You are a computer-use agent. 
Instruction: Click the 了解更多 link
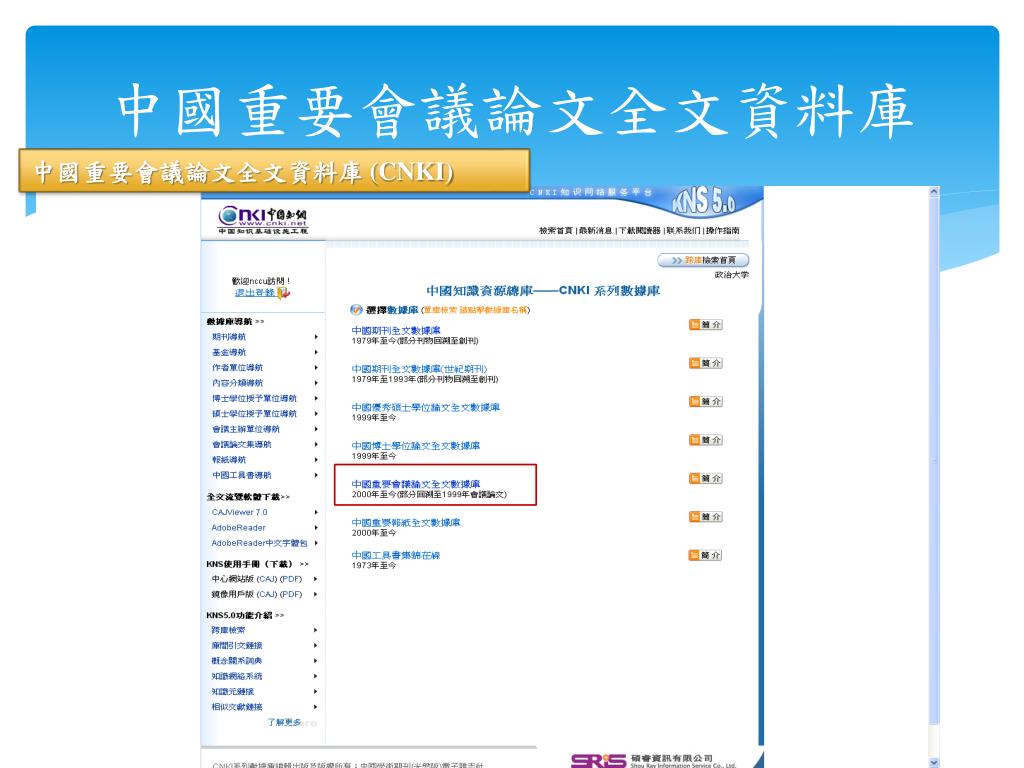tap(285, 722)
